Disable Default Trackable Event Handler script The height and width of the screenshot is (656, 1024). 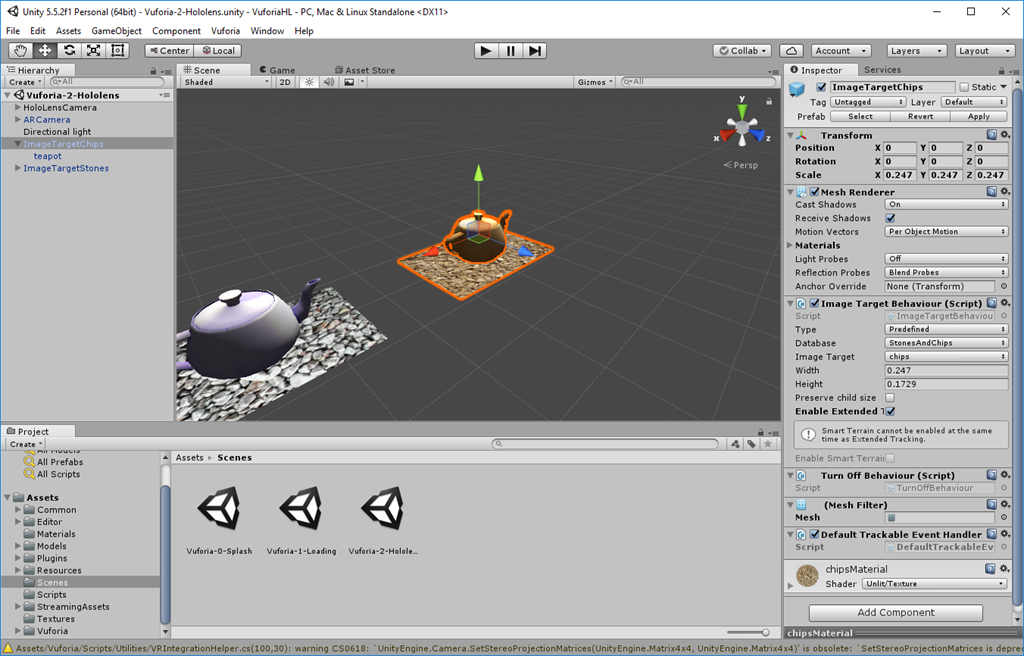coord(814,534)
